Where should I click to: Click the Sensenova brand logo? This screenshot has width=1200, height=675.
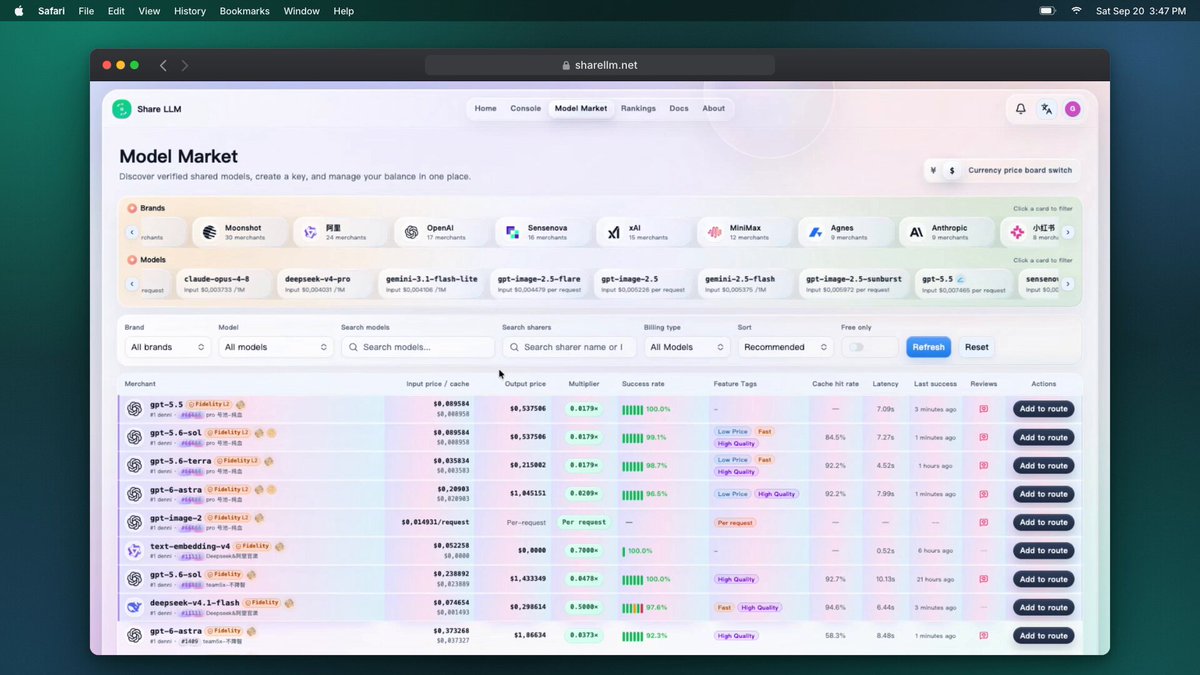(x=512, y=232)
